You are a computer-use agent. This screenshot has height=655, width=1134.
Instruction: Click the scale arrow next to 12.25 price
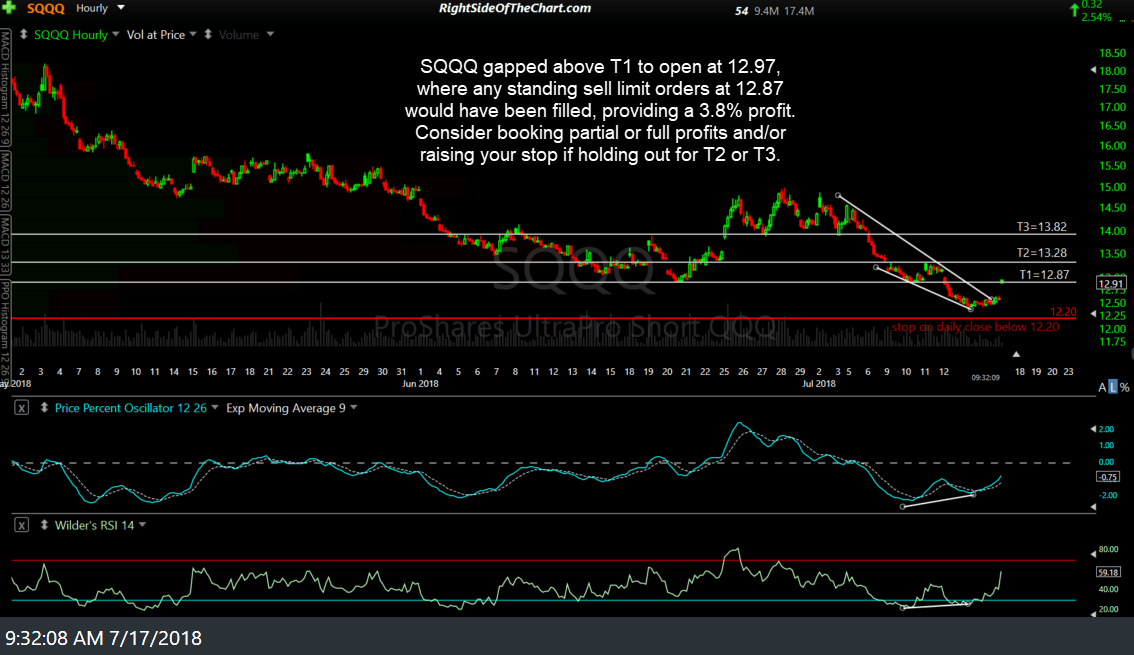click(1093, 314)
